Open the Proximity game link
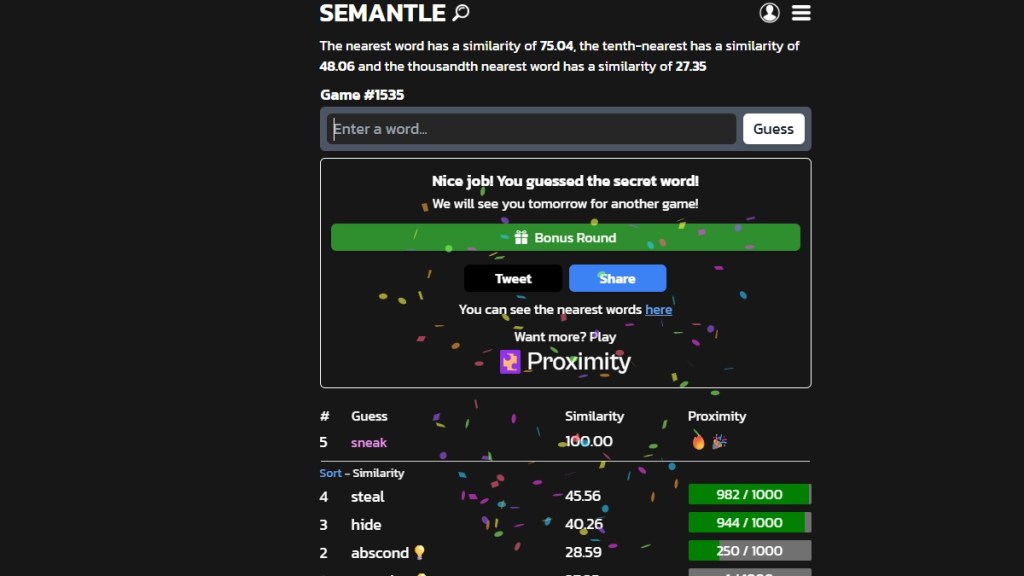 (577, 361)
